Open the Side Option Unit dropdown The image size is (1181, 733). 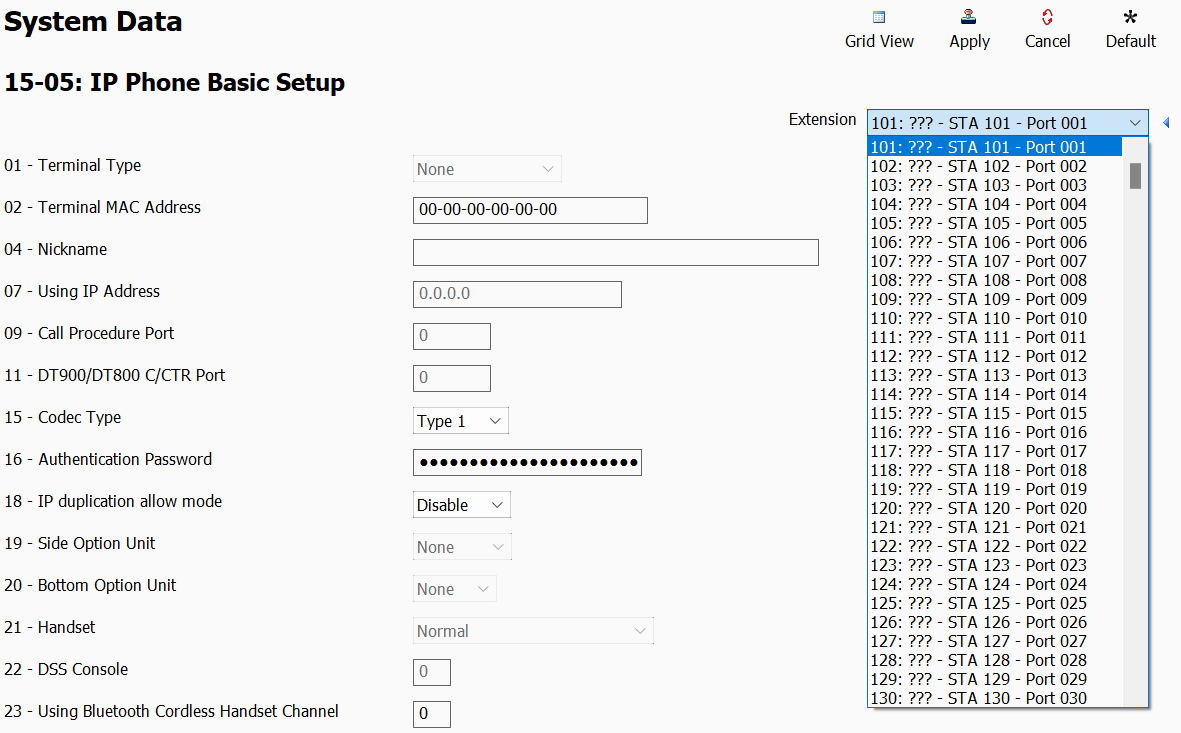pyautogui.click(x=462, y=547)
